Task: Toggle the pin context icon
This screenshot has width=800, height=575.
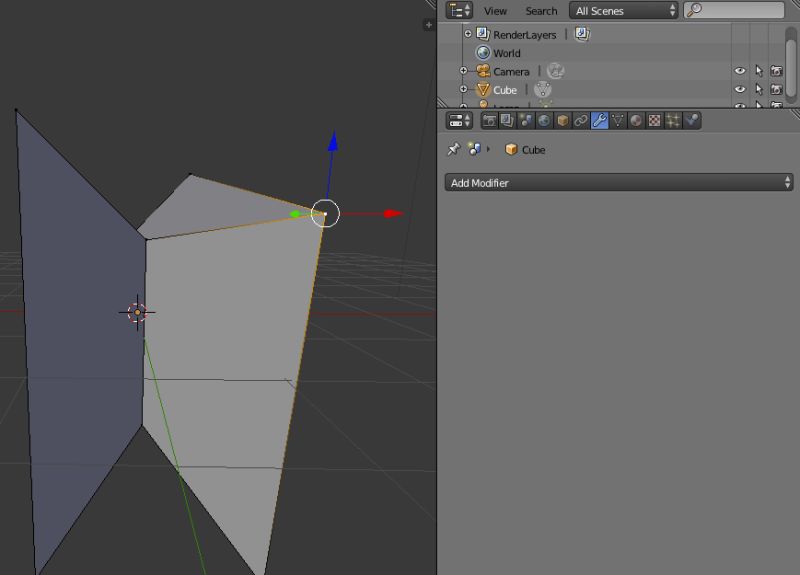Action: pyautogui.click(x=453, y=149)
